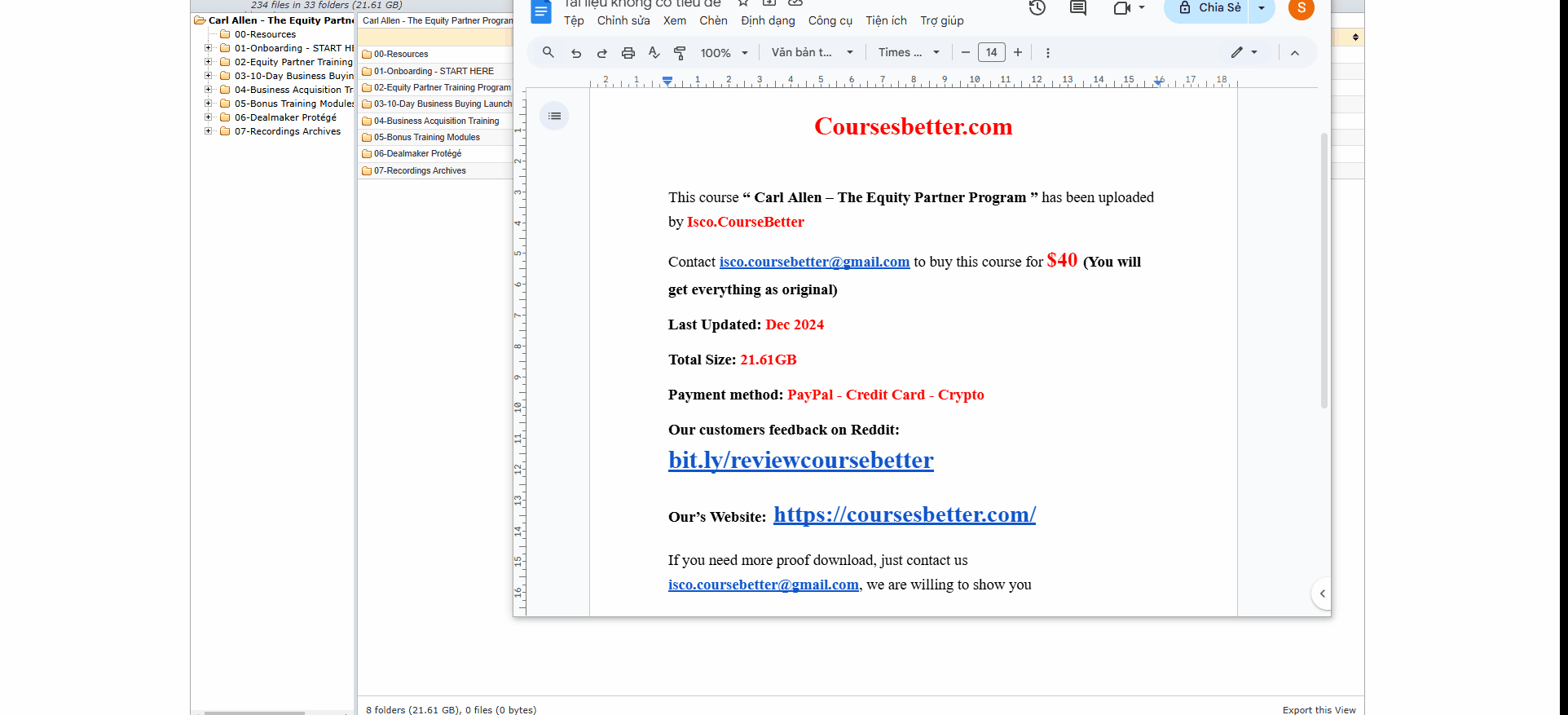Open the zoom 100% dropdown
The height and width of the screenshot is (715, 1568).
pyautogui.click(x=724, y=53)
